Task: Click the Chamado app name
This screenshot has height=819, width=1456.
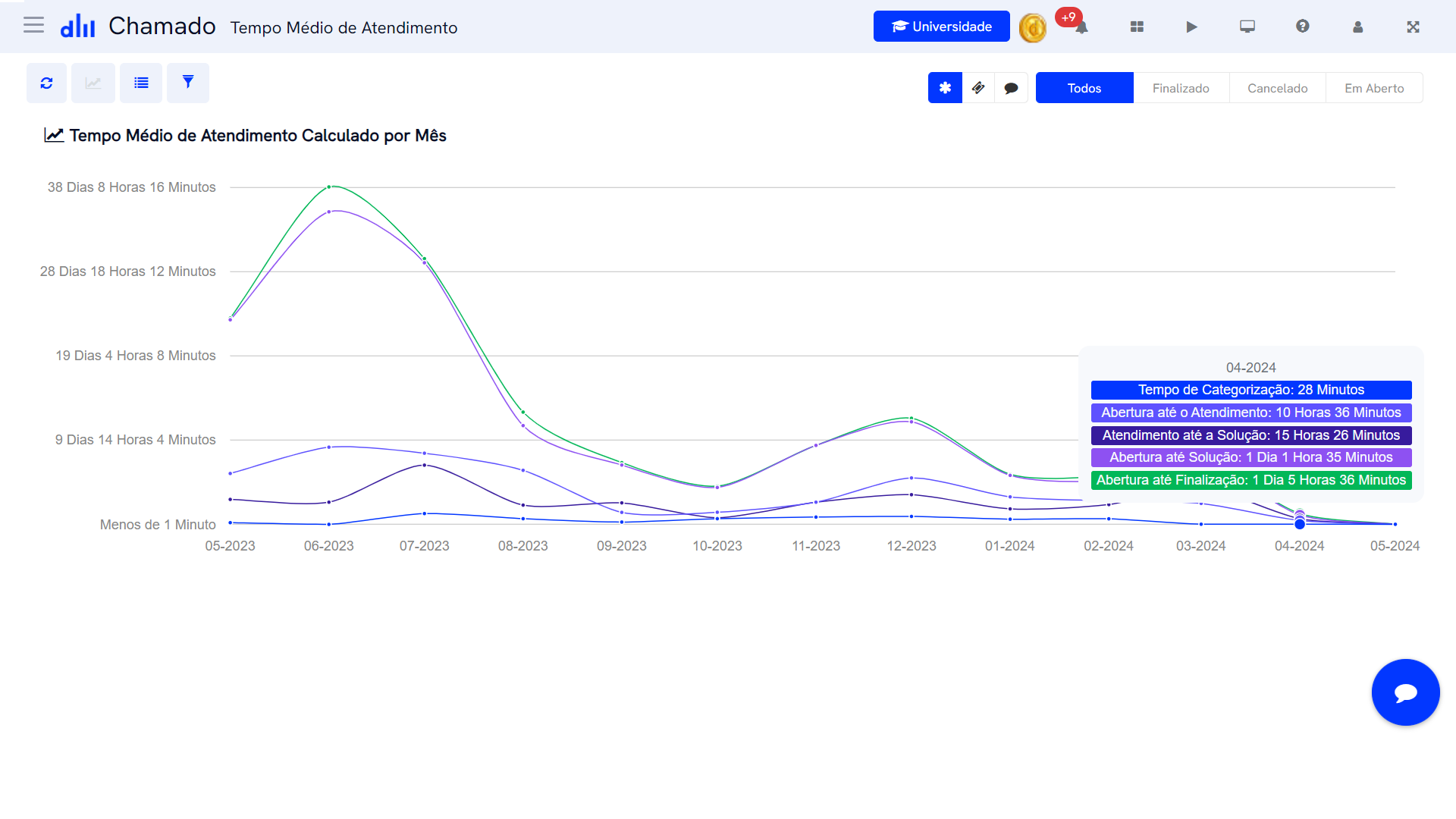Action: click(162, 27)
